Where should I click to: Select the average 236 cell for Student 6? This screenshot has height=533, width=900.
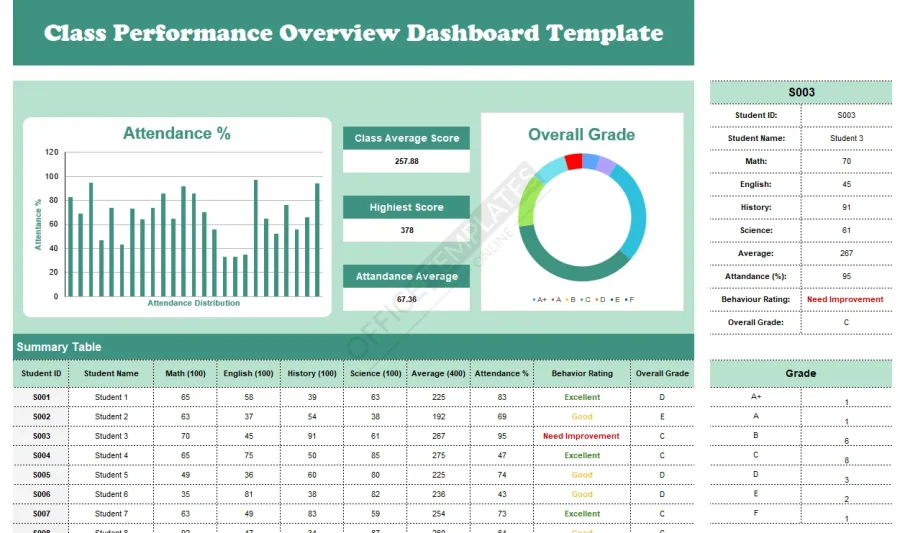pyautogui.click(x=439, y=495)
